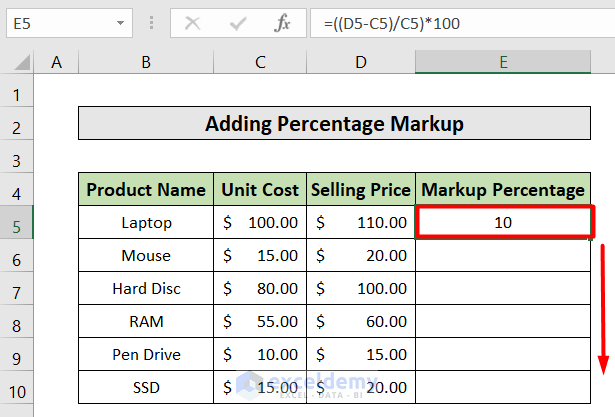
Task: Select column D header
Action: coord(361,63)
